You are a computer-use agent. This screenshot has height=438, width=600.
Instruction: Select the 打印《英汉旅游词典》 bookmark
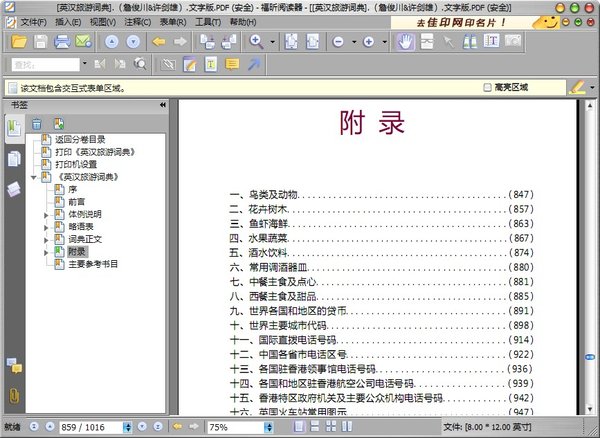tap(95, 152)
